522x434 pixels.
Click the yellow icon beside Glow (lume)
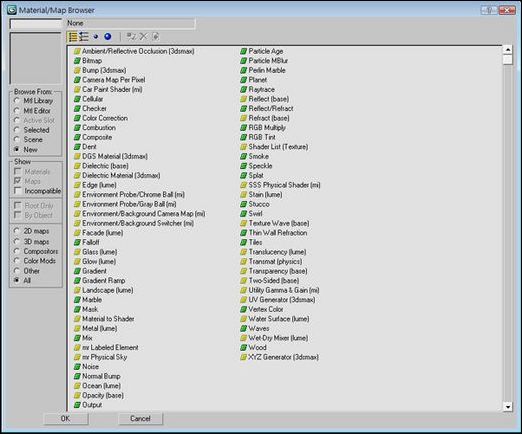click(77, 262)
